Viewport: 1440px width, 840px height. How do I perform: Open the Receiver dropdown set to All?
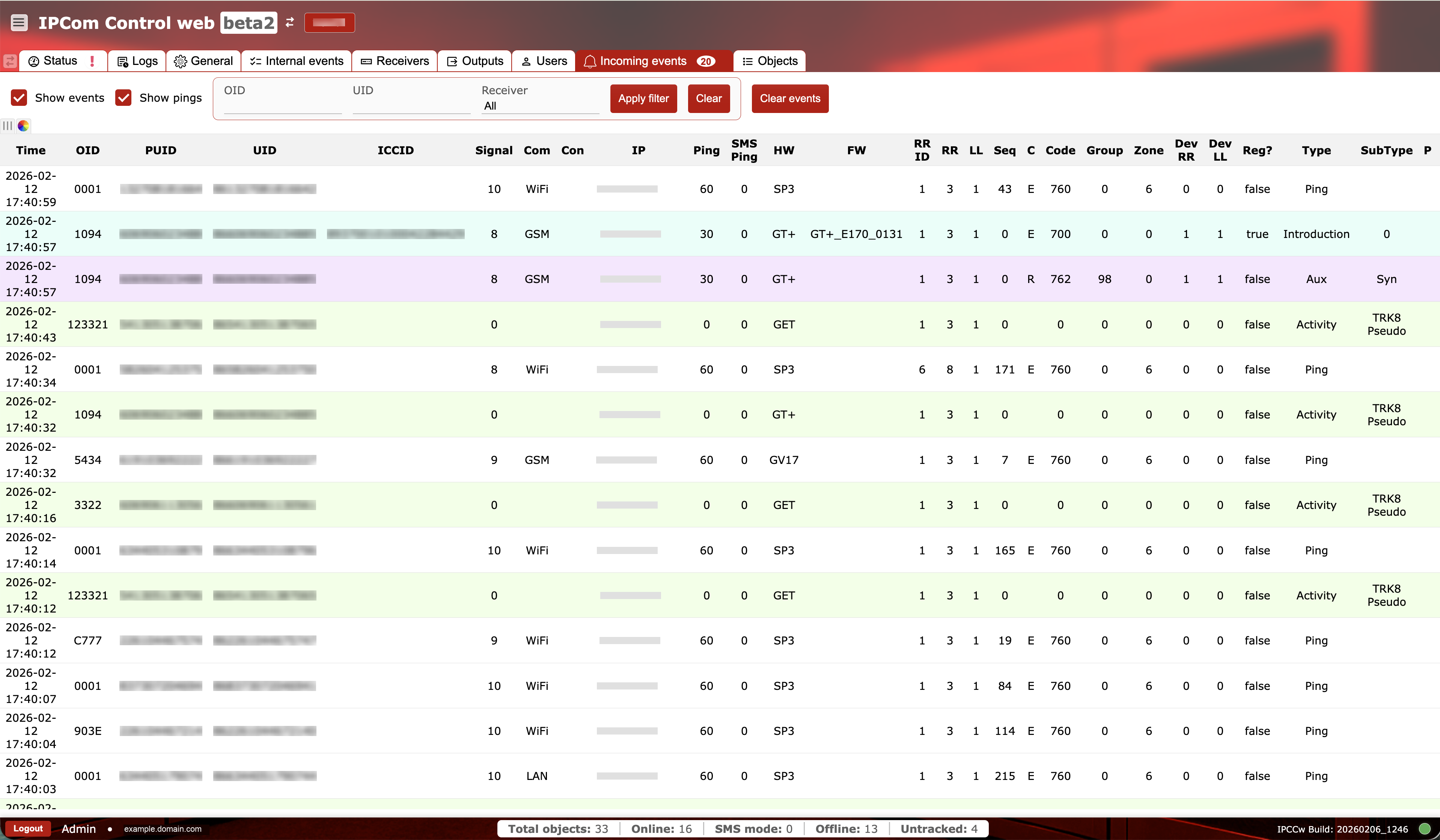(x=539, y=106)
